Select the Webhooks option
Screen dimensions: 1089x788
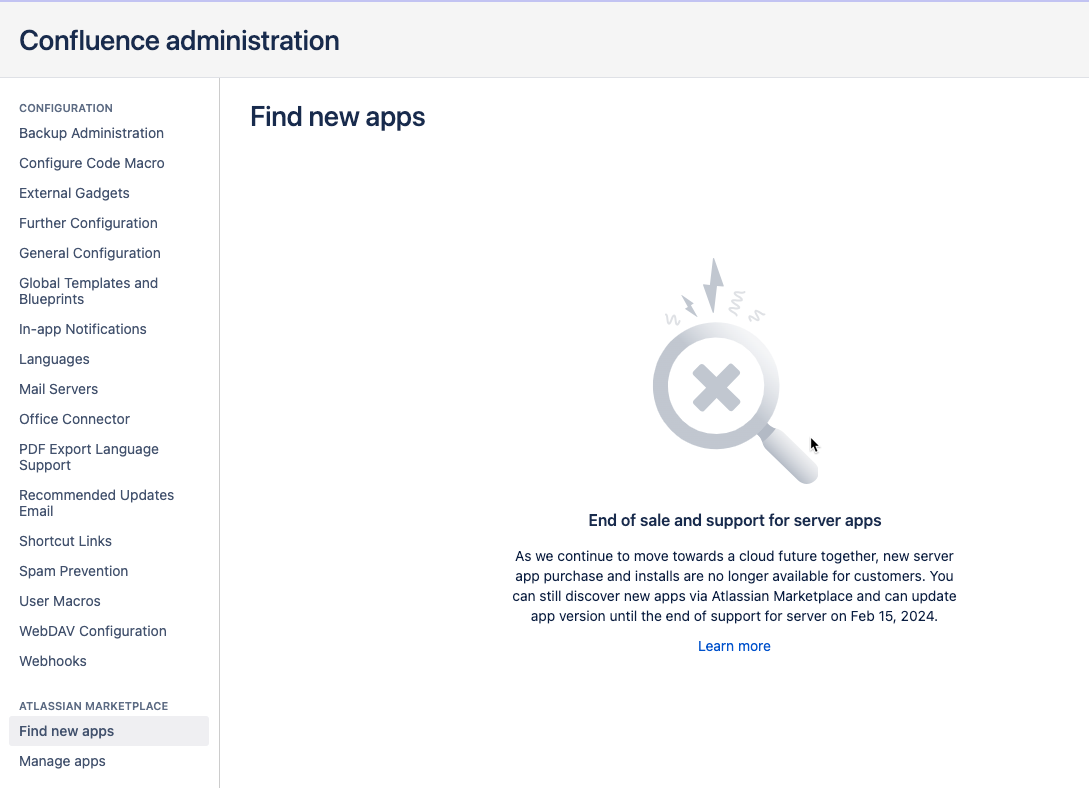(x=52, y=661)
